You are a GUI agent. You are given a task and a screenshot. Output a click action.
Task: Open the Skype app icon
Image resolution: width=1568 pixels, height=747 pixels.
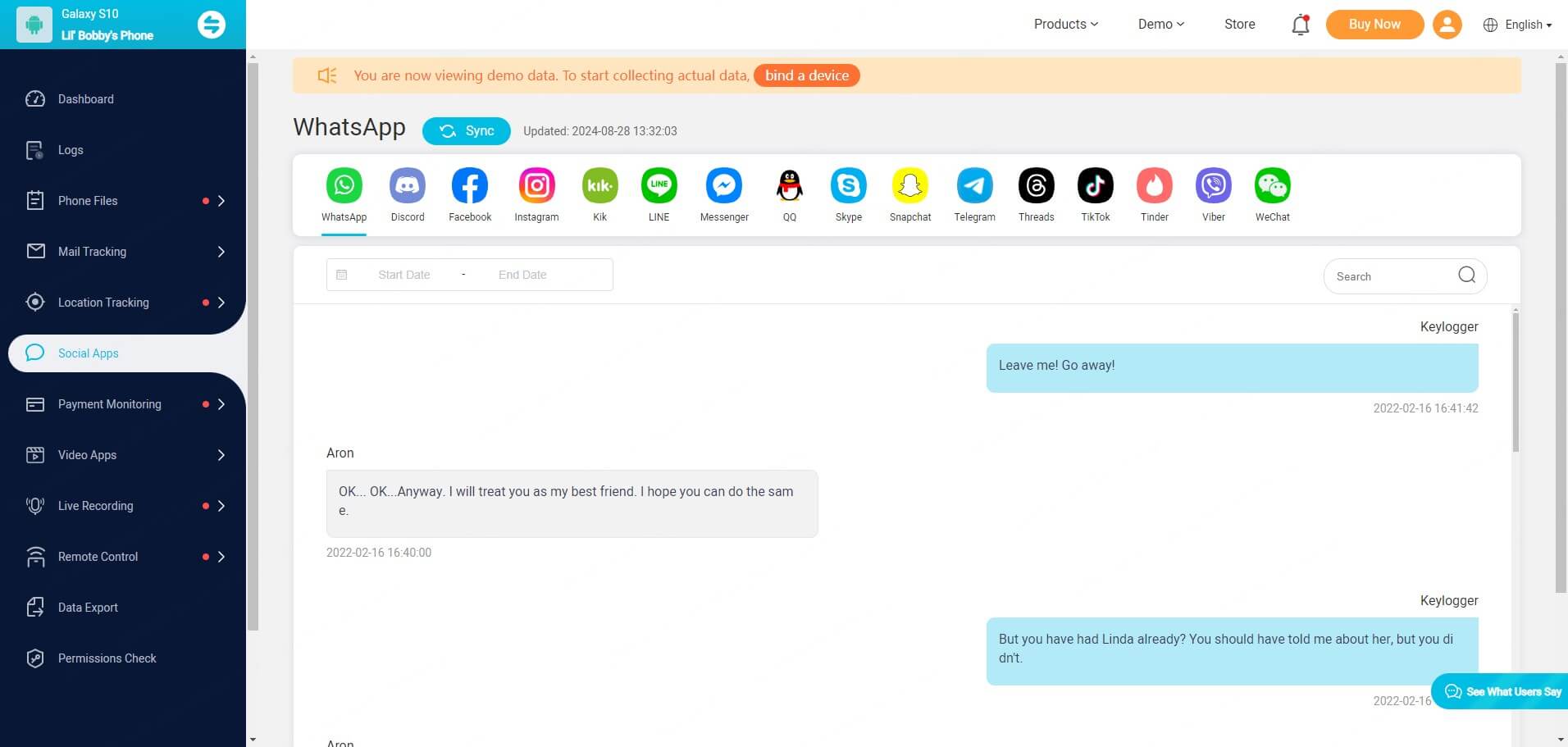click(x=849, y=186)
